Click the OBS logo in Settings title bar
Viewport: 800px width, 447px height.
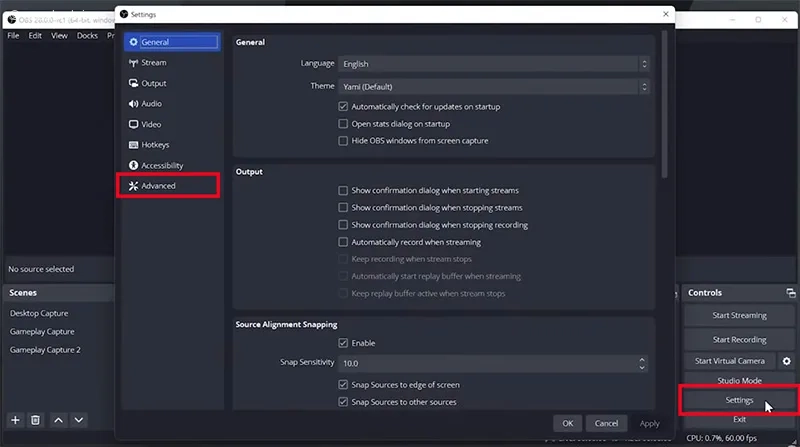124,14
